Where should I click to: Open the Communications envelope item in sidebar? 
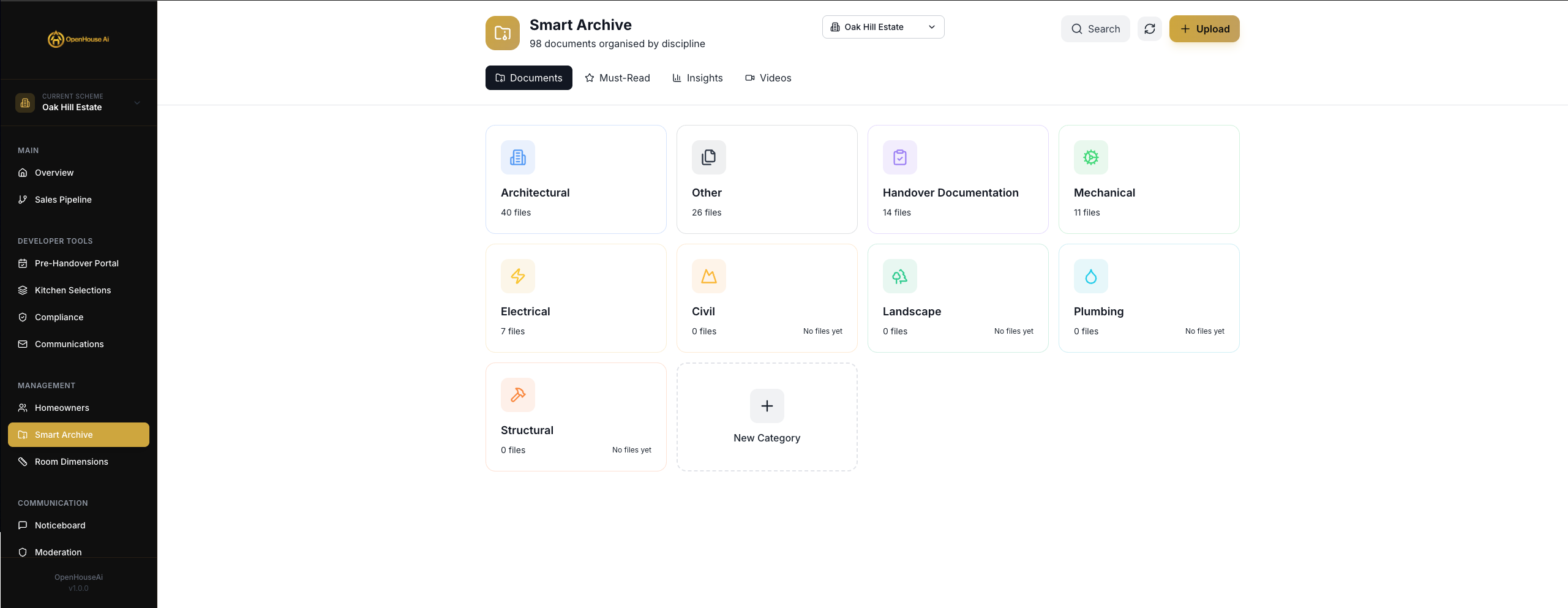69,344
